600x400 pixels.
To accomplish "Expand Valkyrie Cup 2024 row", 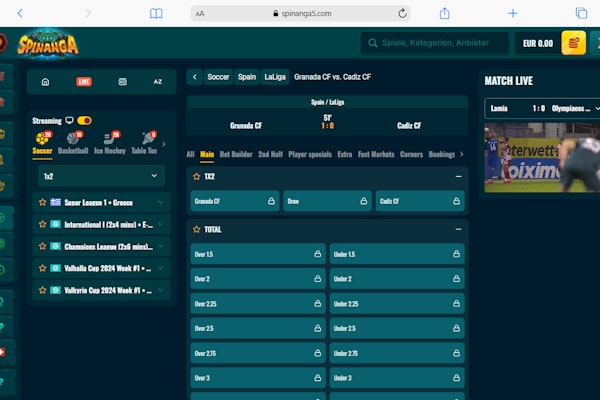I will (x=161, y=290).
